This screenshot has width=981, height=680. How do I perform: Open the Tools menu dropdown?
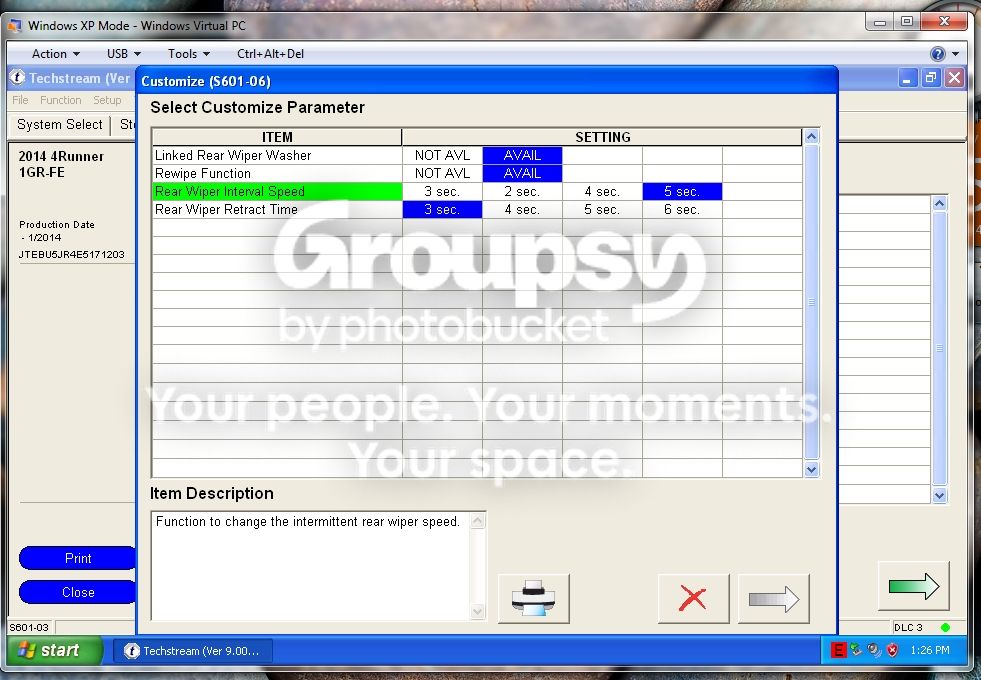(x=188, y=54)
